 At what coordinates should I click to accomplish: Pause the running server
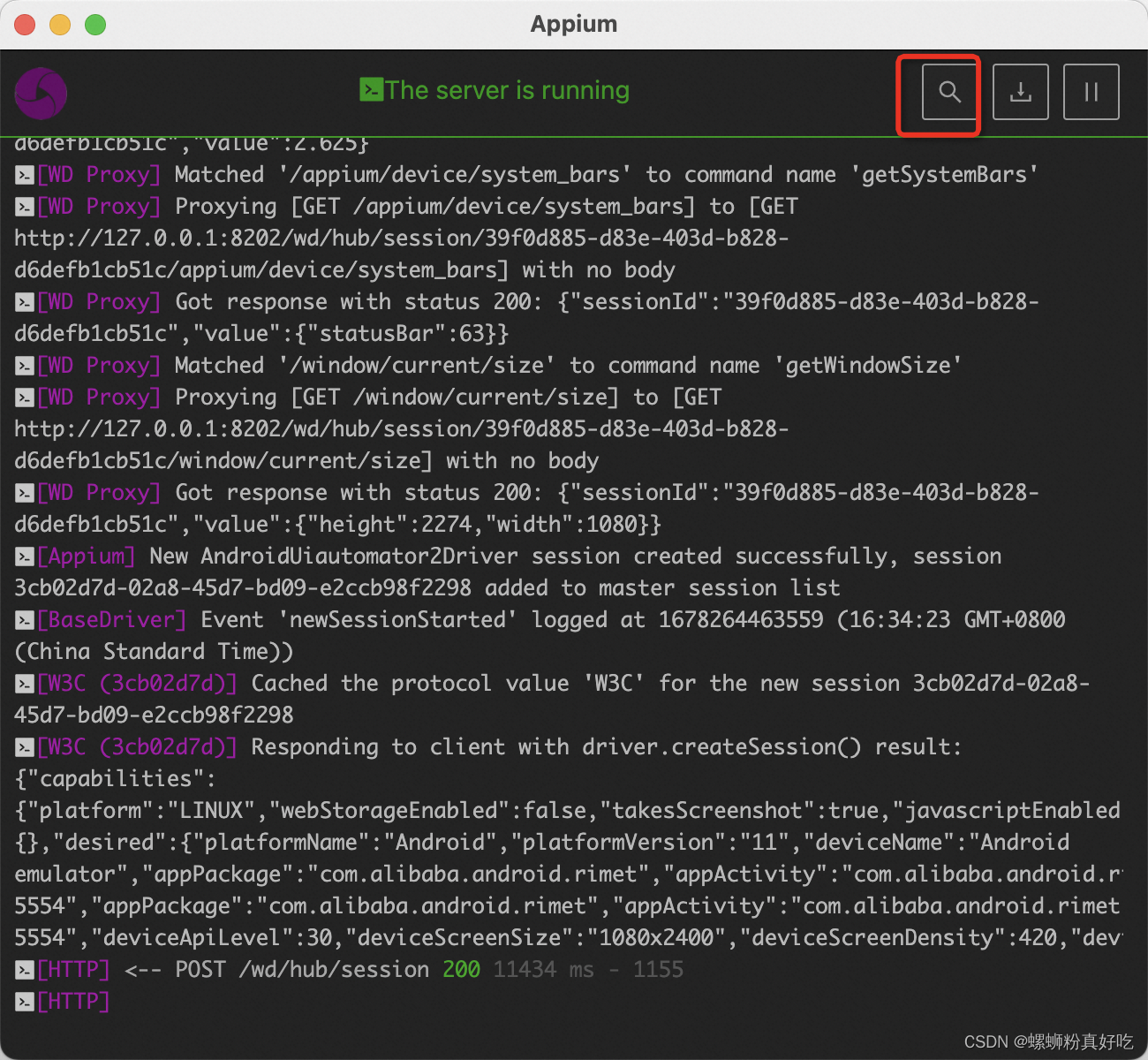1091,92
